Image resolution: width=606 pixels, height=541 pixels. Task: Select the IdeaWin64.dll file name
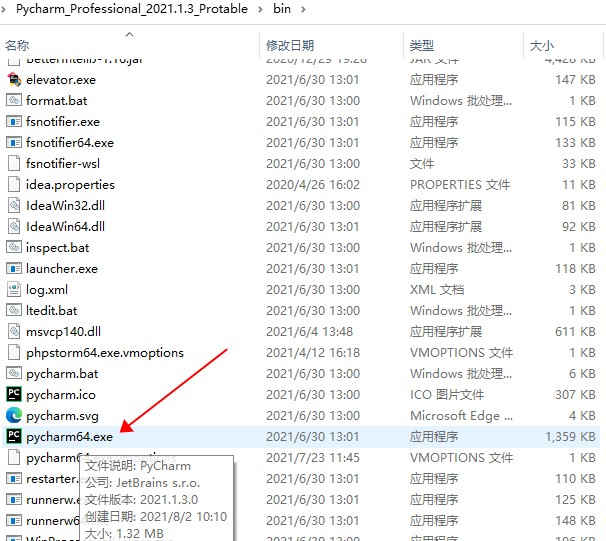pyautogui.click(x=65, y=227)
